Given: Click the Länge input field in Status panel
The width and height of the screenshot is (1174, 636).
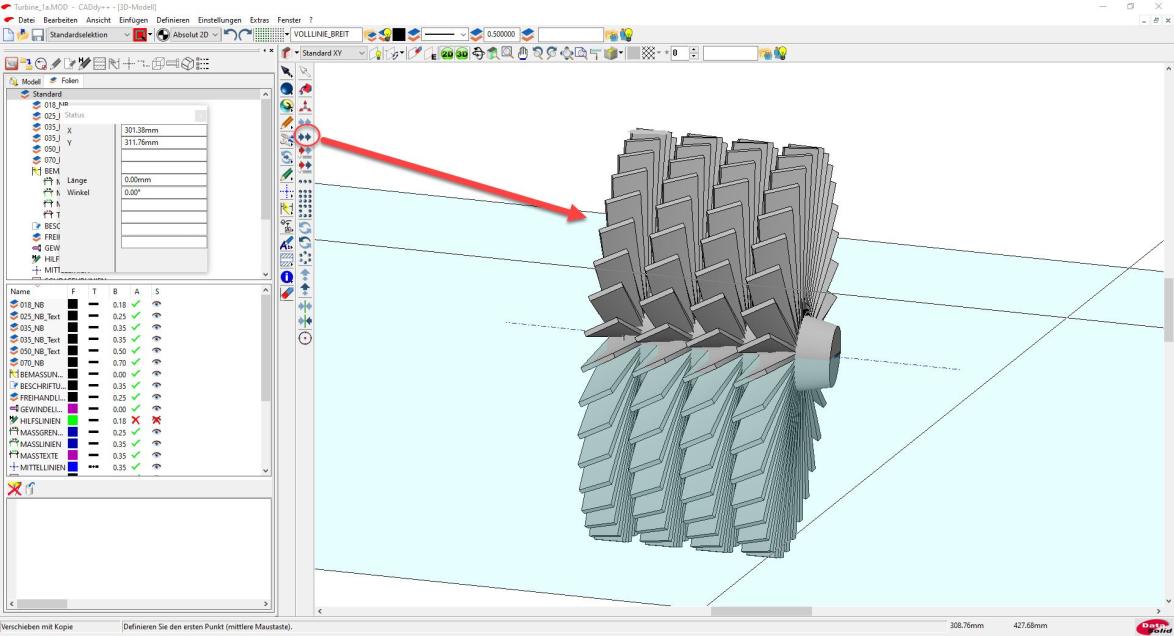Looking at the screenshot, I should coord(163,180).
